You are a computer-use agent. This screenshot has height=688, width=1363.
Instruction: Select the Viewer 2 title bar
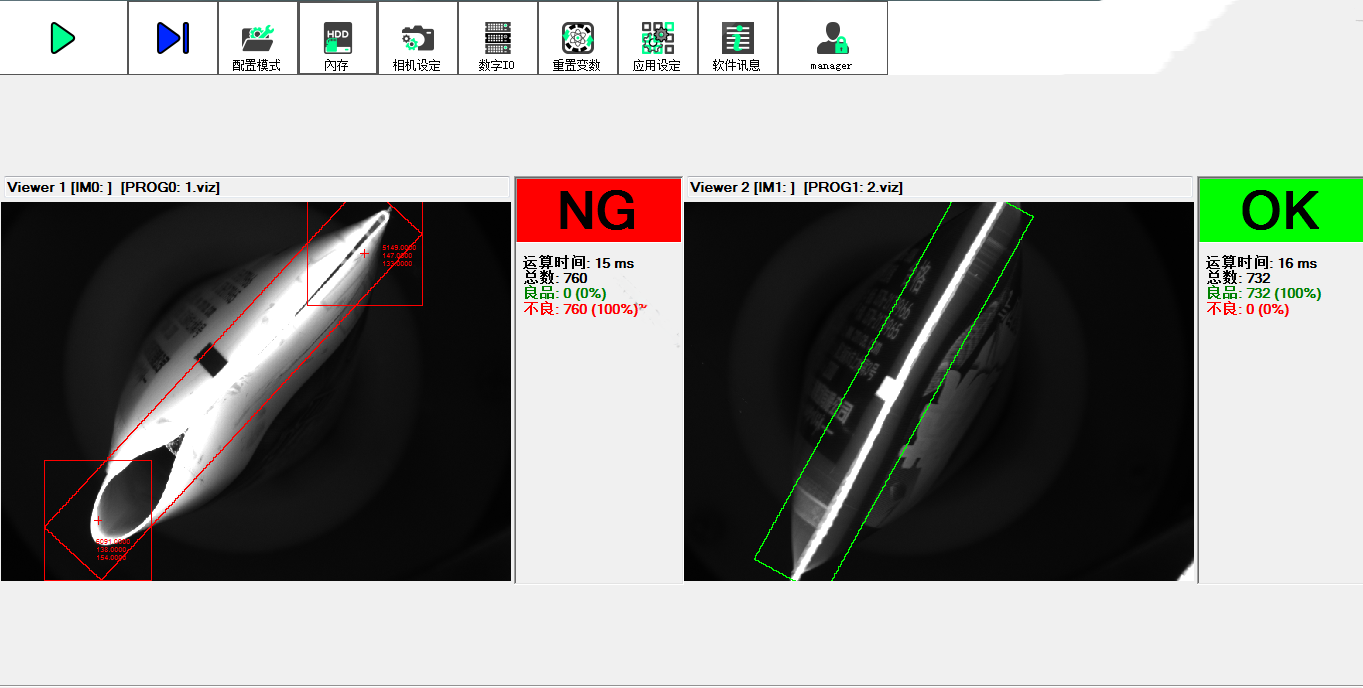point(937,187)
